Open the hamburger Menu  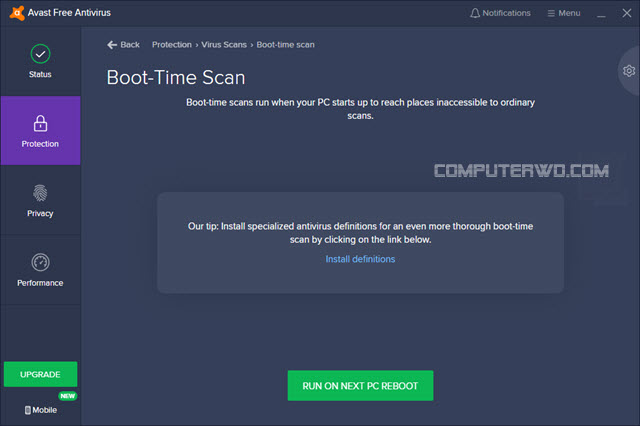[564, 13]
